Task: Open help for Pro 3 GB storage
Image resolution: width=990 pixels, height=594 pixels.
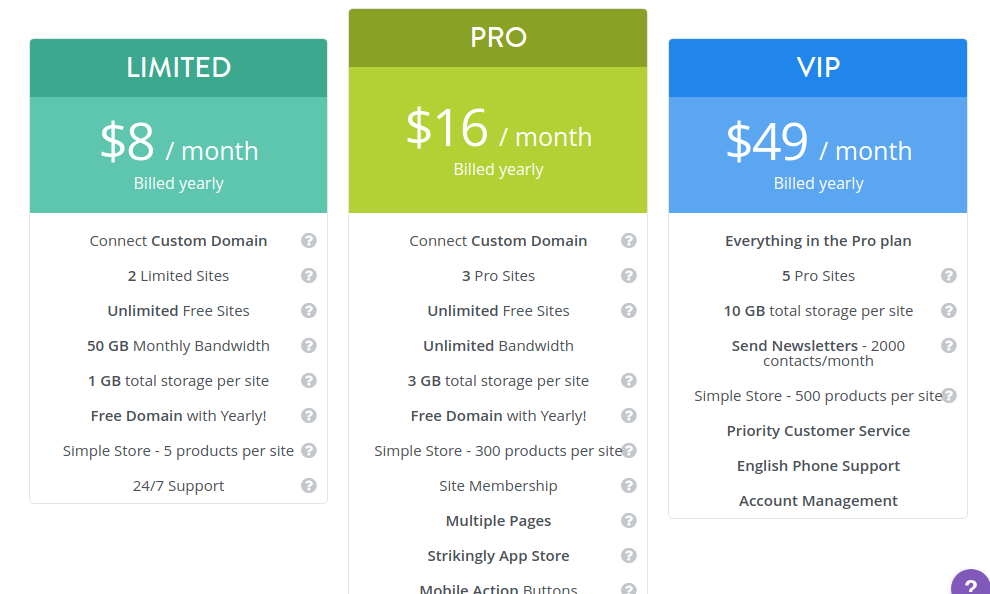Action: pyautogui.click(x=629, y=381)
